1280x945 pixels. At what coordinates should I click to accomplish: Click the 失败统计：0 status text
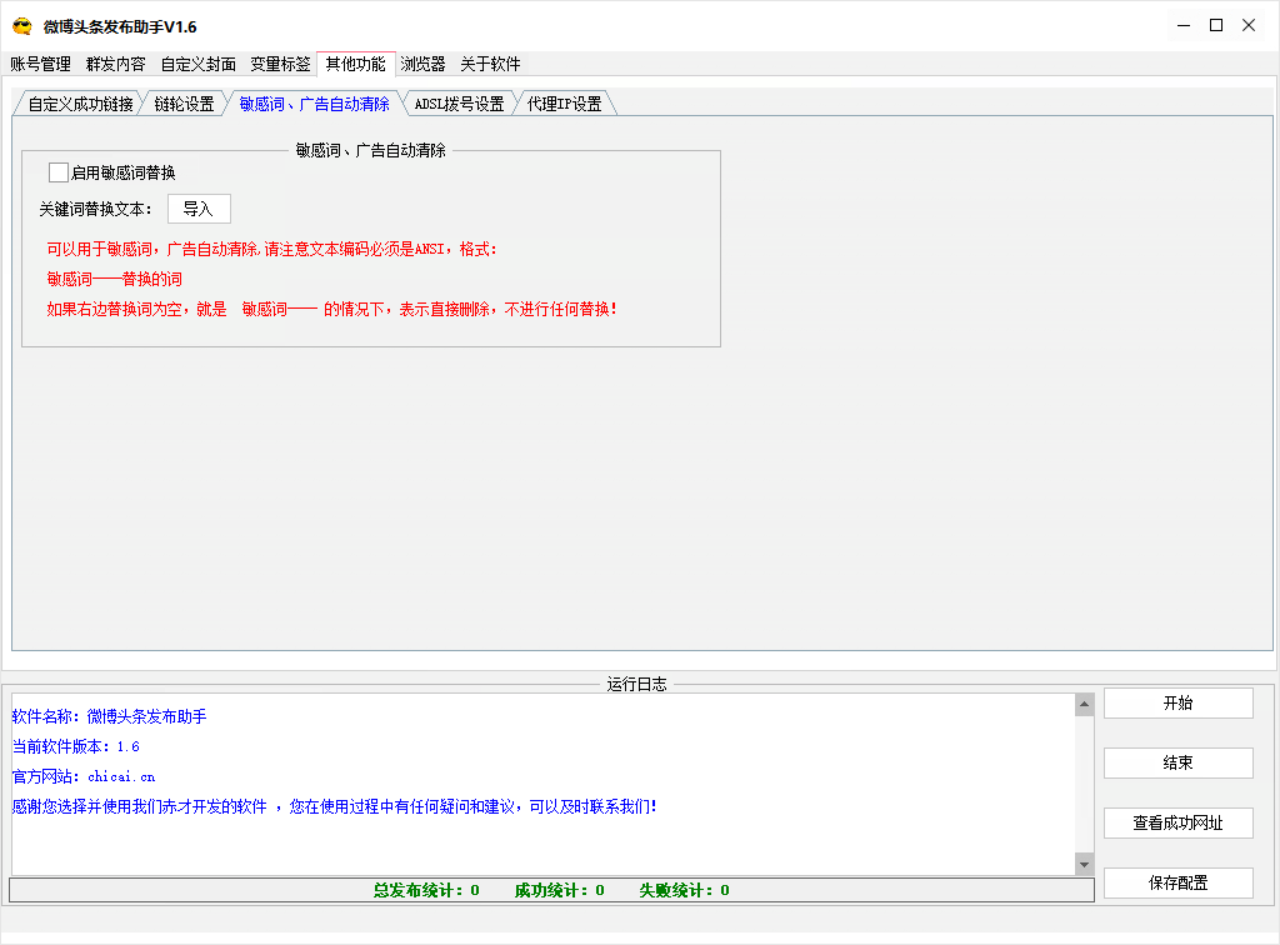684,890
